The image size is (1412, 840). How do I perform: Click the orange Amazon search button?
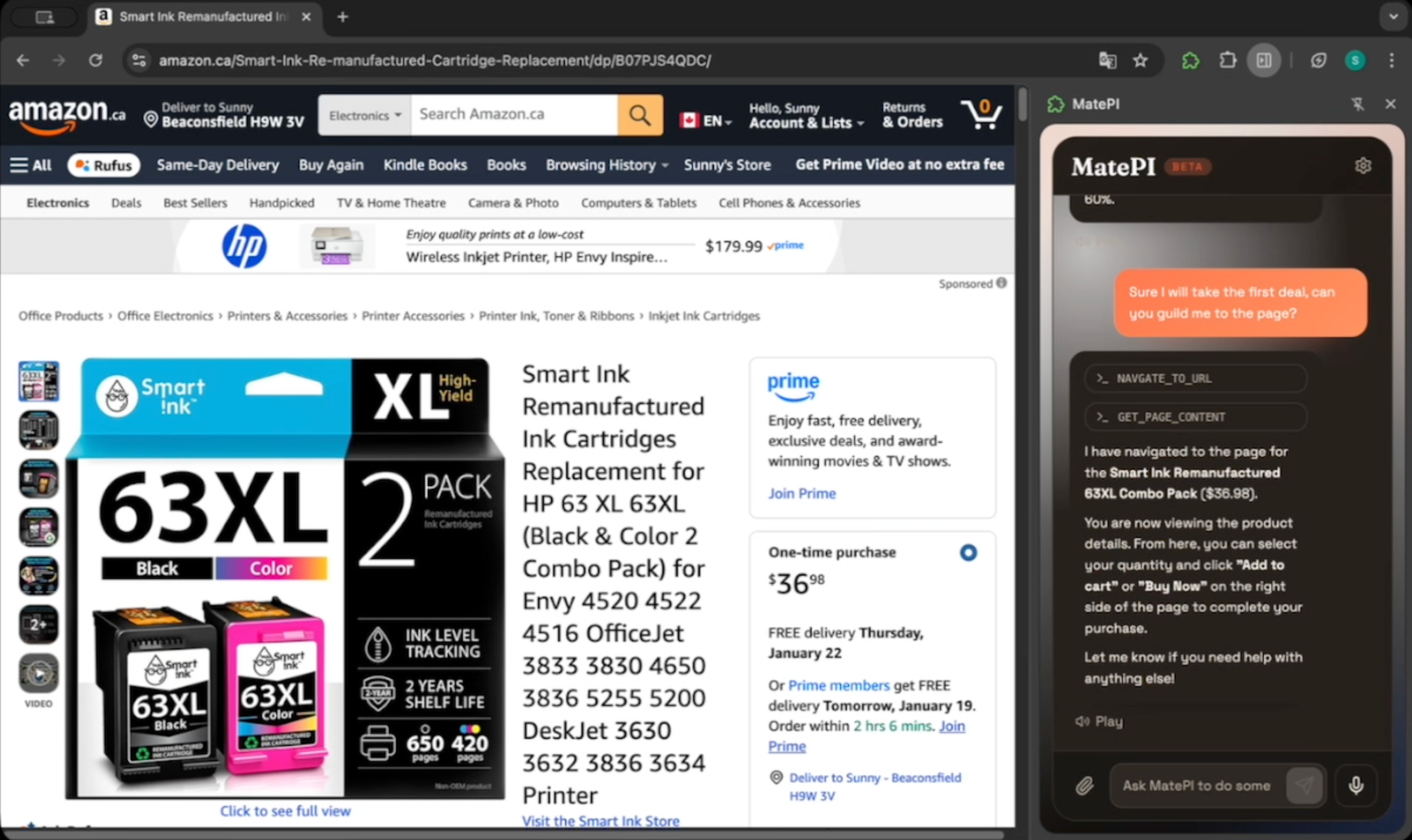(x=640, y=115)
